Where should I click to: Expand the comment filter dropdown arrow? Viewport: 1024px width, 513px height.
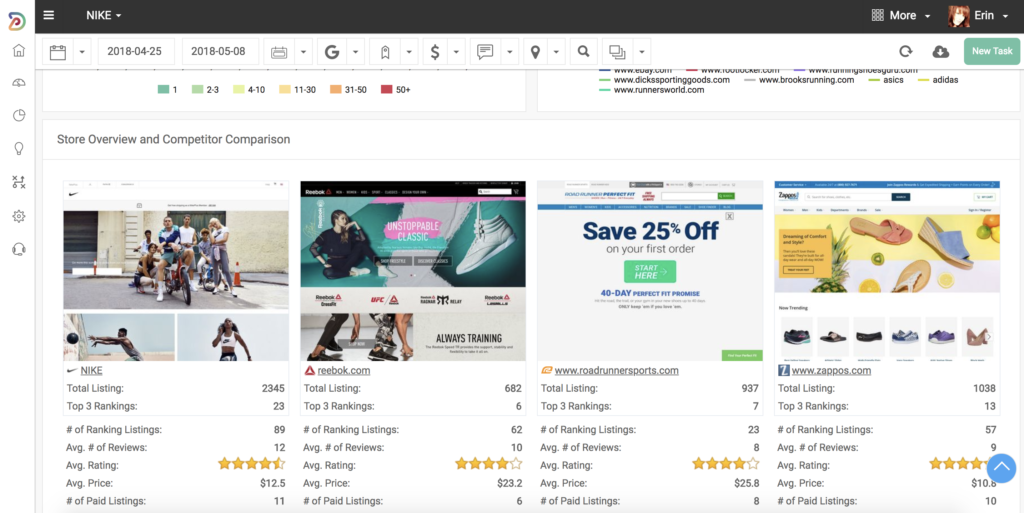509,52
